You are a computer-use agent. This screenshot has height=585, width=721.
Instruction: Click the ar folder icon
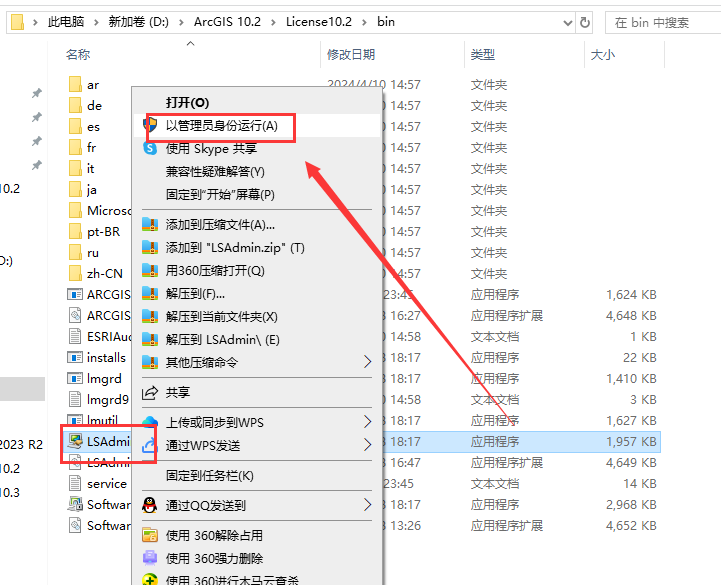(x=75, y=84)
